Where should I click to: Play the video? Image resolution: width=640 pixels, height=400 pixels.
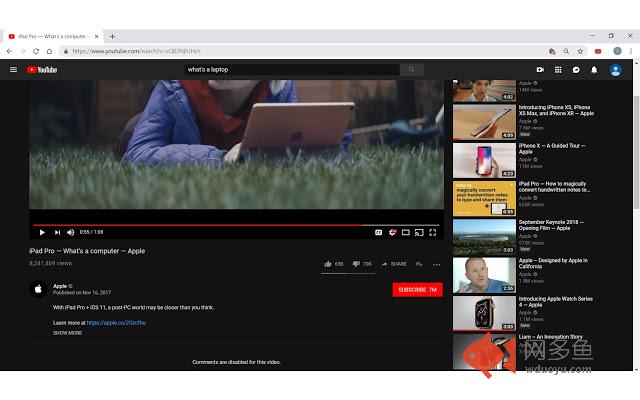(42, 232)
